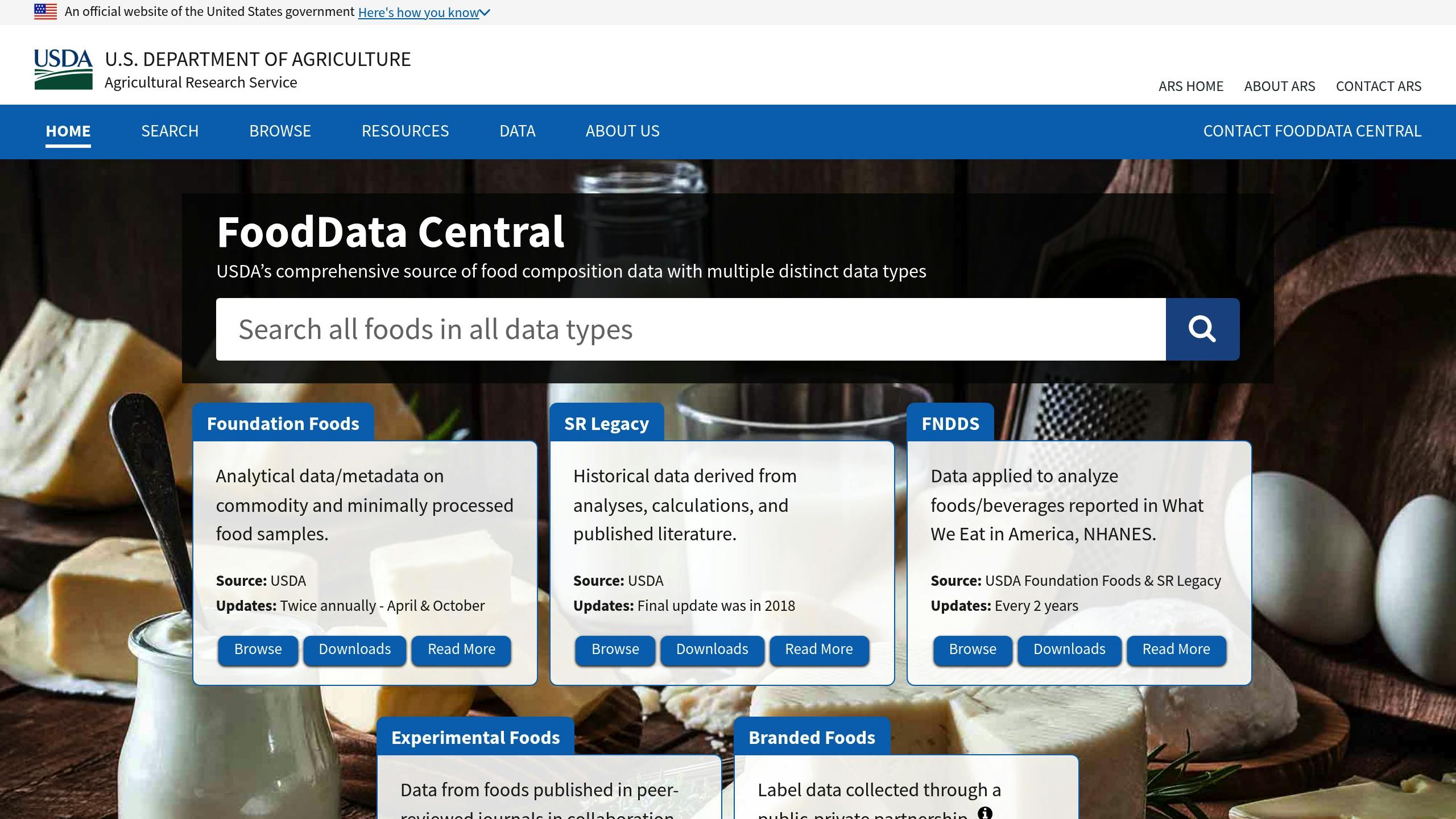
Task: Open the DATA nav item
Action: point(518,131)
